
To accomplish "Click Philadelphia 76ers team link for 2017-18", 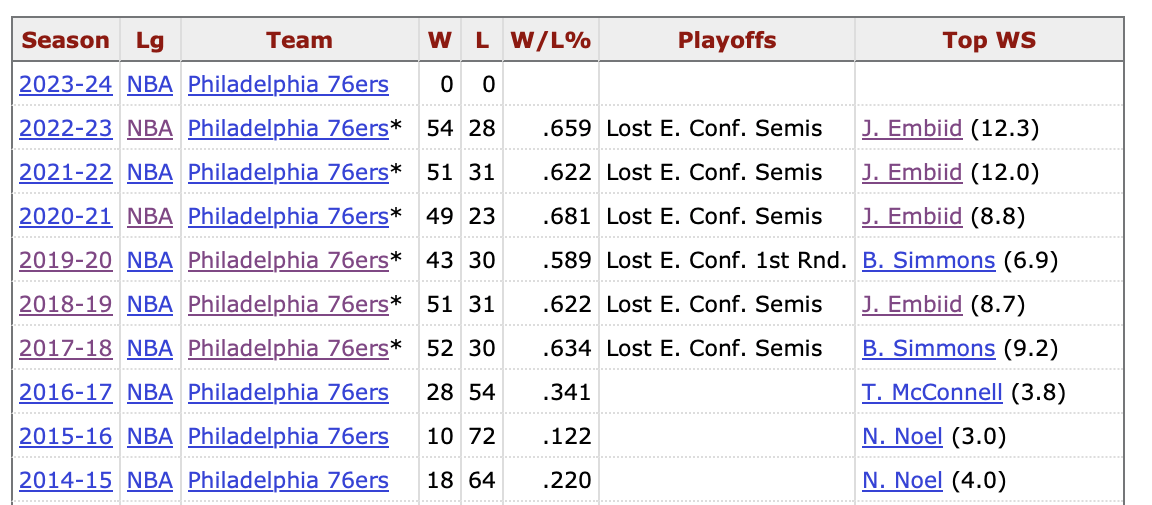I will [288, 349].
